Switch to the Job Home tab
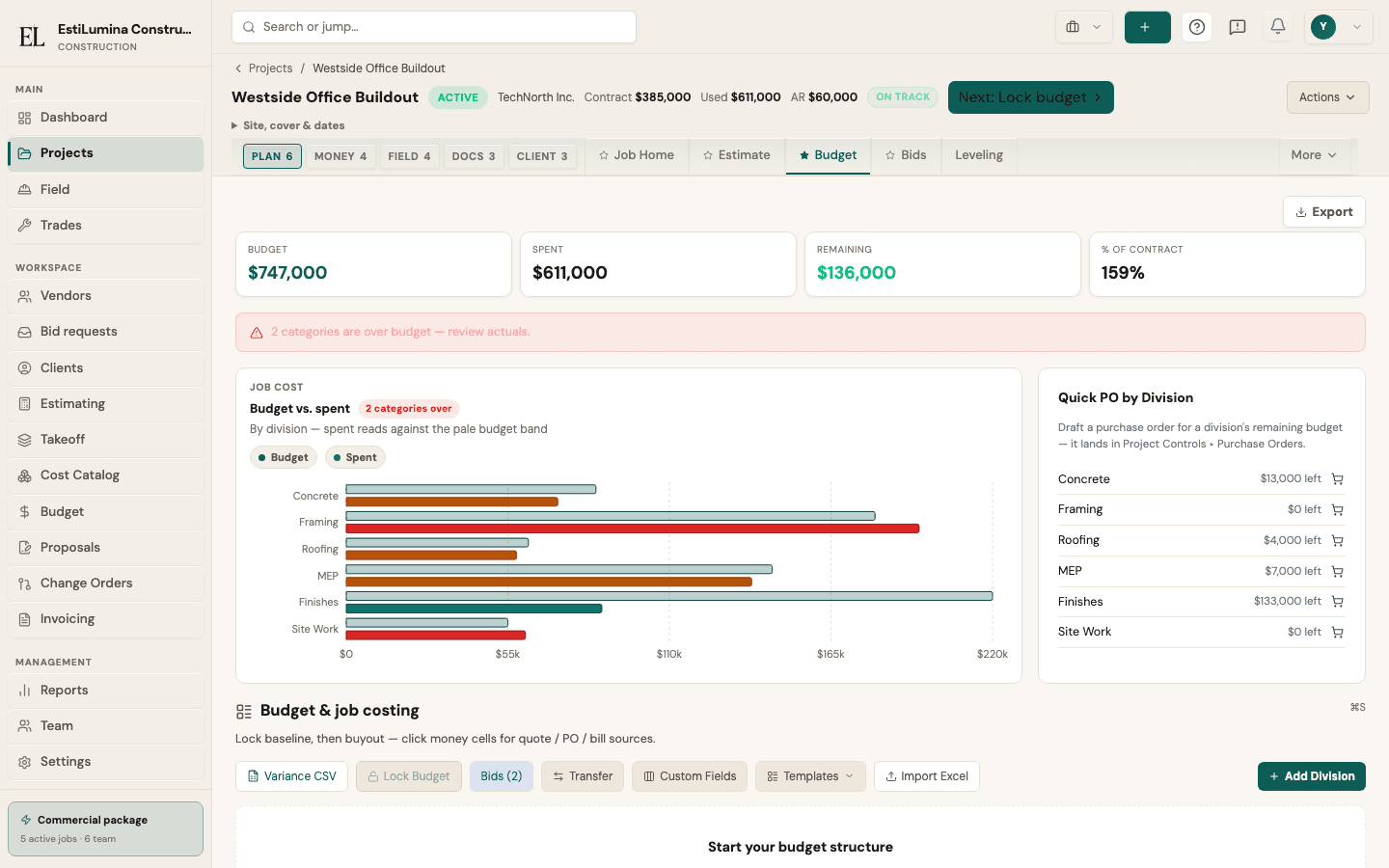This screenshot has height=868, width=1389. click(x=637, y=155)
